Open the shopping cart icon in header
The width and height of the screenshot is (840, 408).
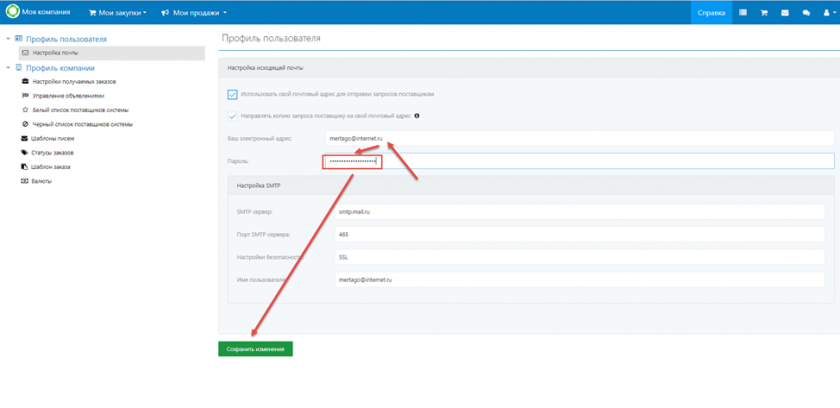click(x=764, y=13)
